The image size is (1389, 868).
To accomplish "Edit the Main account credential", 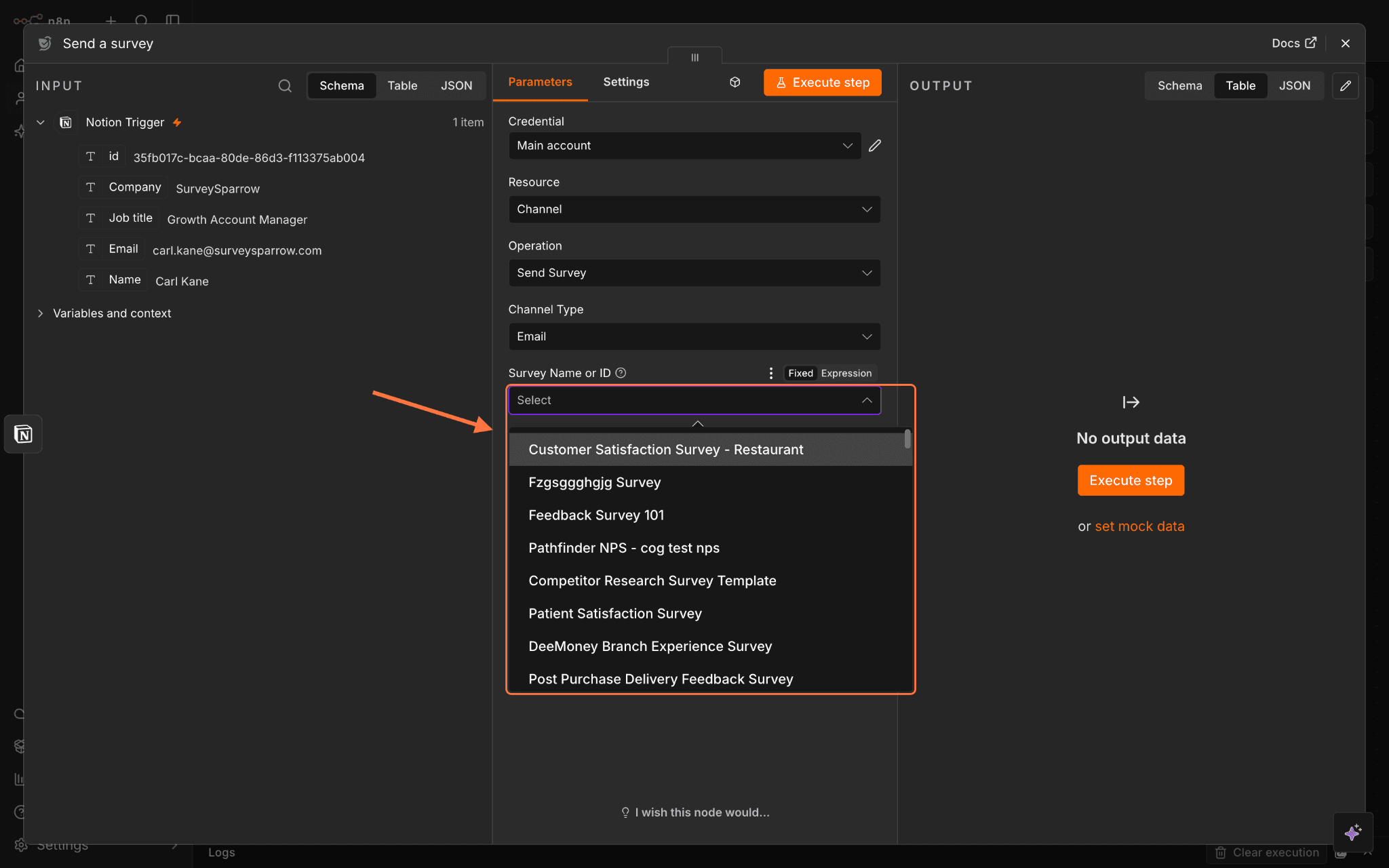I will (x=875, y=146).
